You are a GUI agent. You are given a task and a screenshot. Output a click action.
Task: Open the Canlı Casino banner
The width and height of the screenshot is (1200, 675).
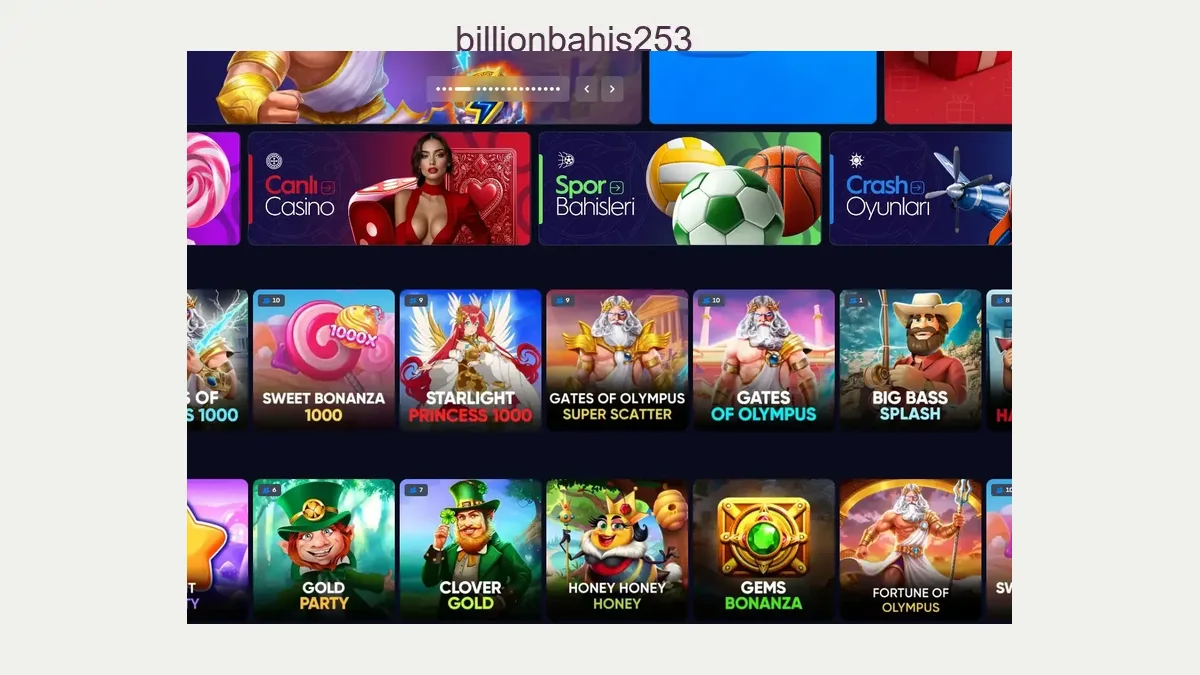390,188
